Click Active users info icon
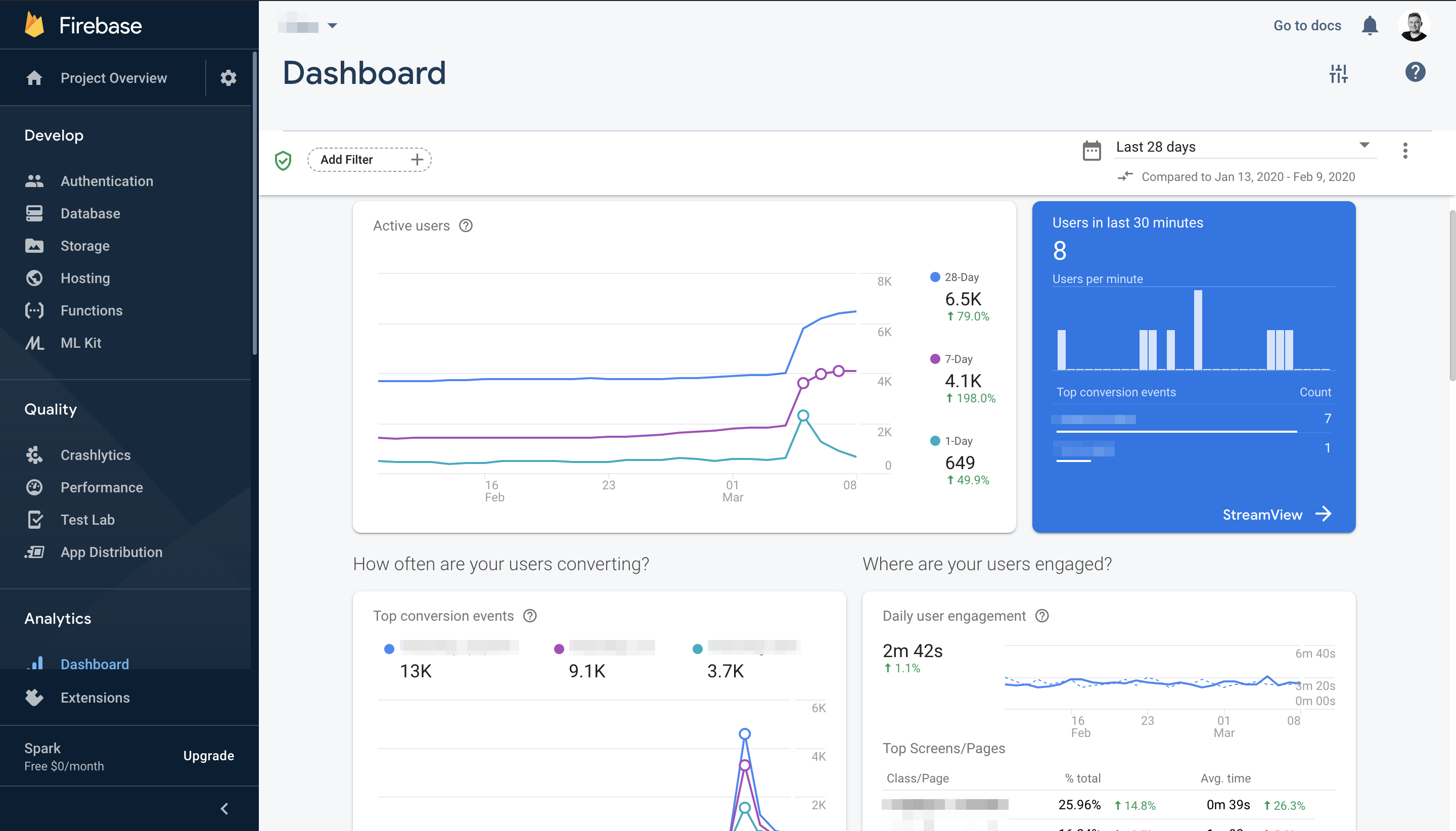The width and height of the screenshot is (1456, 831). [466, 225]
